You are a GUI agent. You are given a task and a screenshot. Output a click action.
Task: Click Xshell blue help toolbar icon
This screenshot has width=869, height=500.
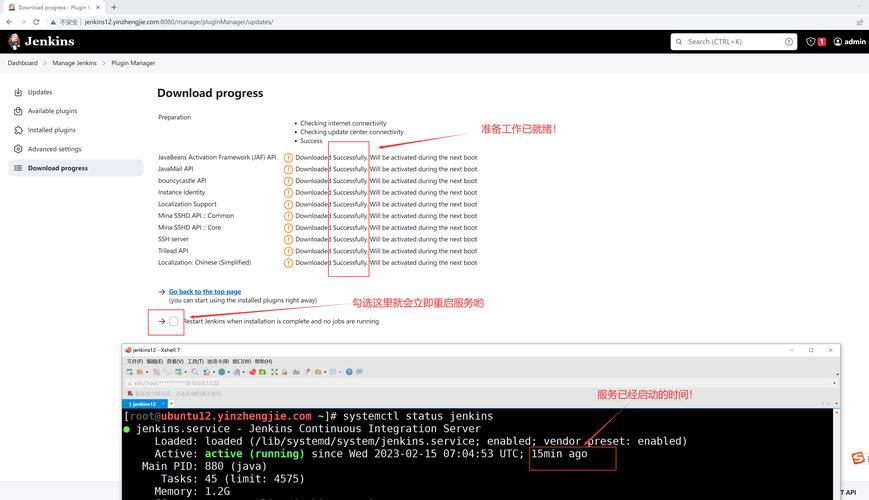pos(349,372)
